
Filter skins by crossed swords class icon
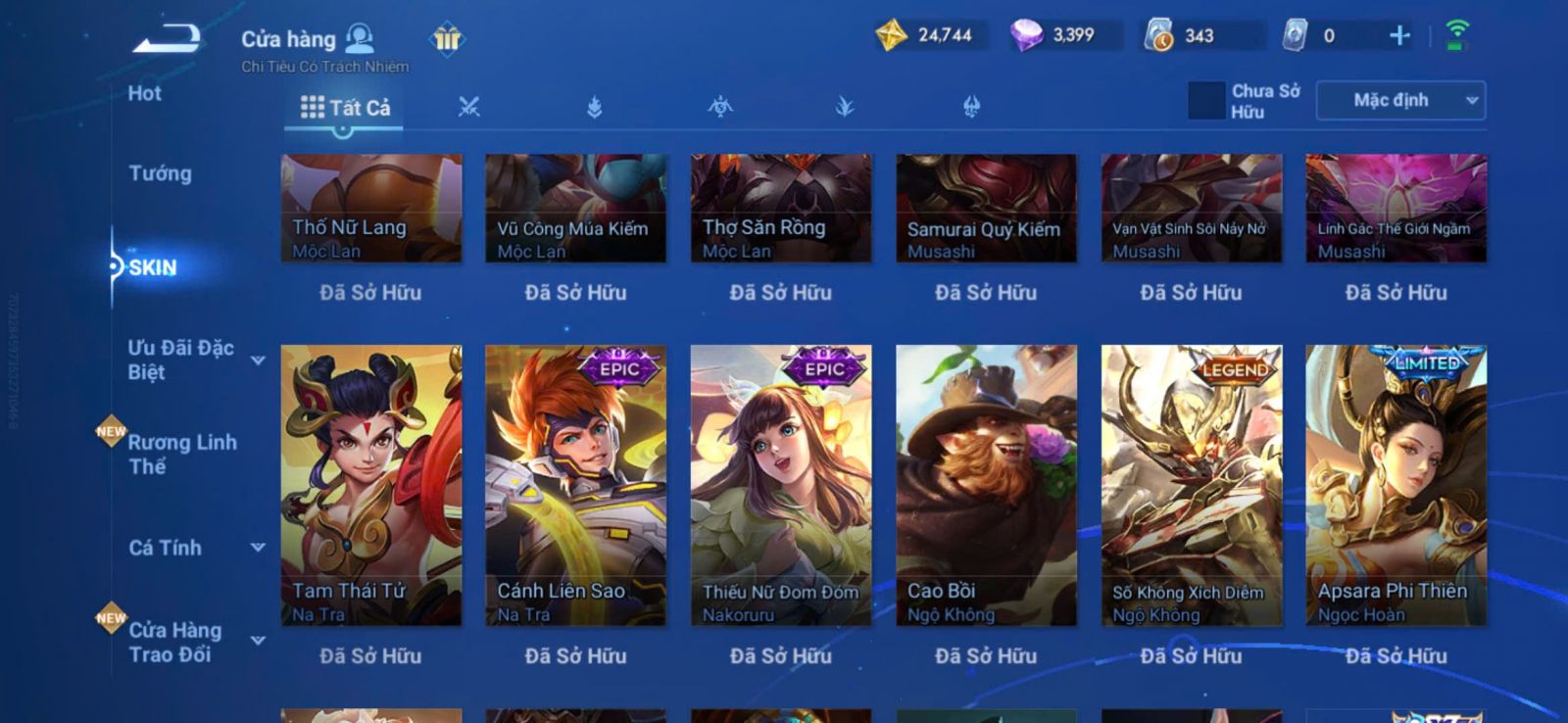468,107
